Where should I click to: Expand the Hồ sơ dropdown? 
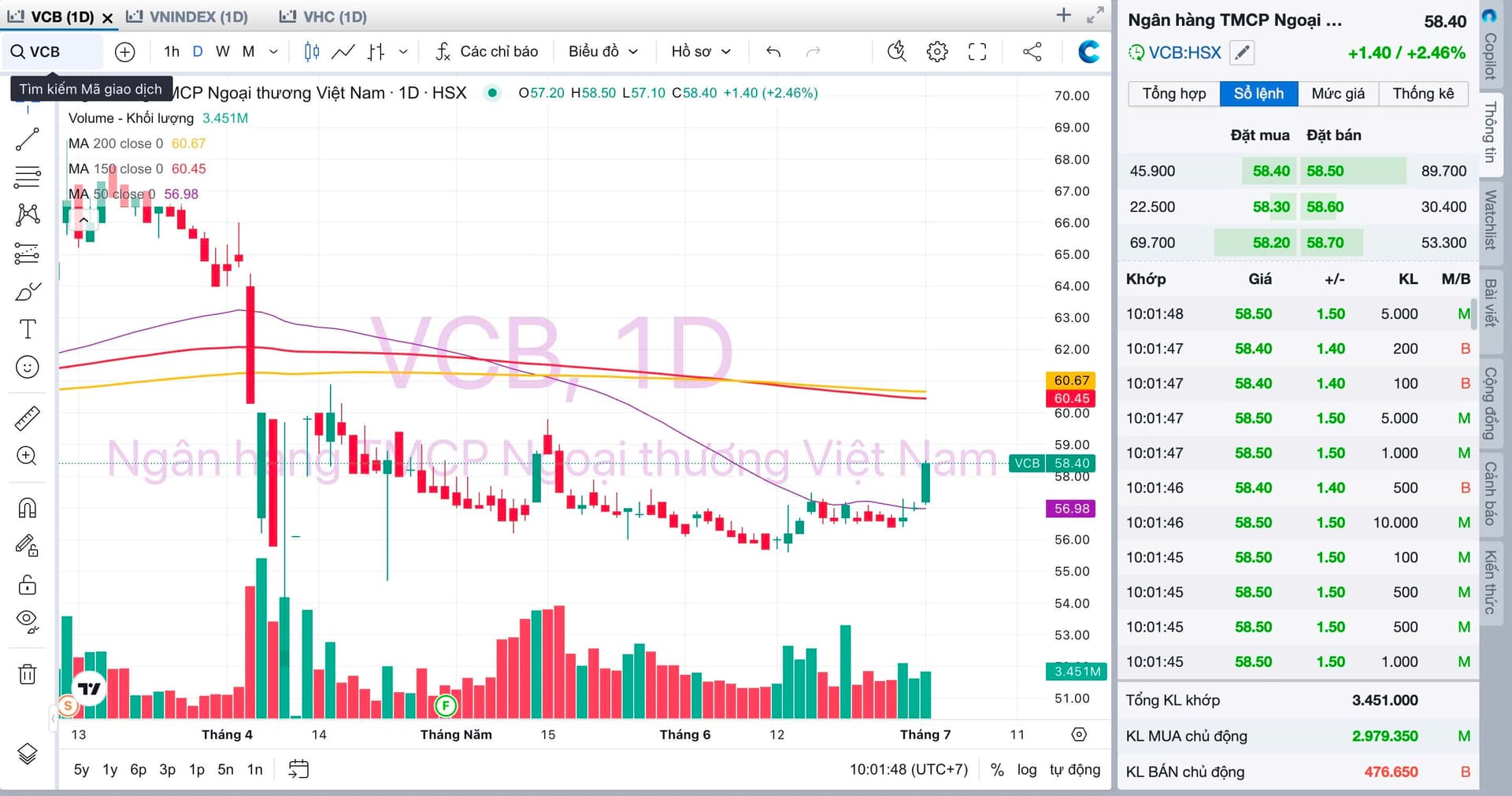point(702,52)
